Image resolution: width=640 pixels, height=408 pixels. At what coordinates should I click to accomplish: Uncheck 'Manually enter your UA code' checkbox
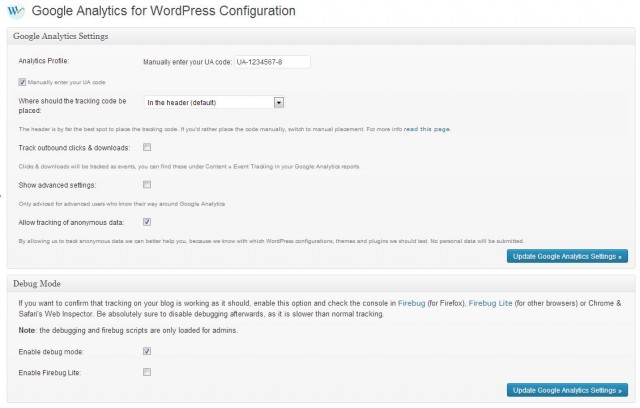(22, 82)
